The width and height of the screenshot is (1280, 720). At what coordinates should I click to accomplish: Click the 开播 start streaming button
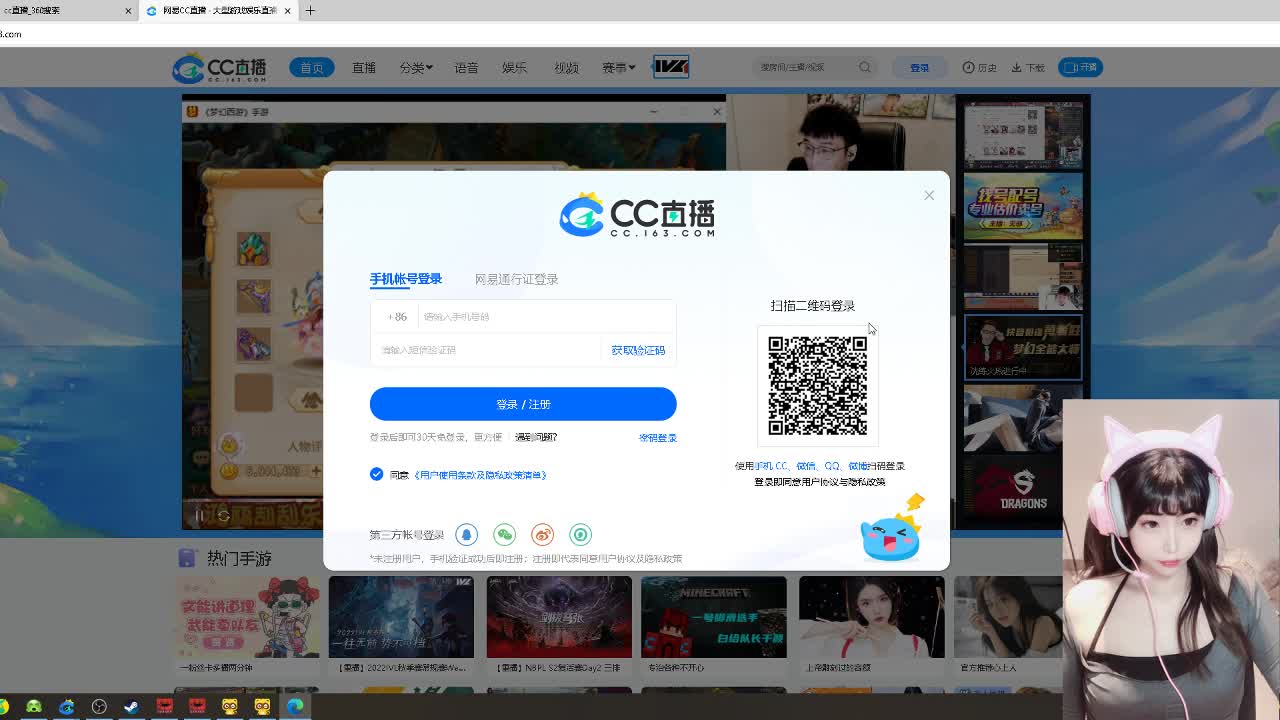point(1079,67)
